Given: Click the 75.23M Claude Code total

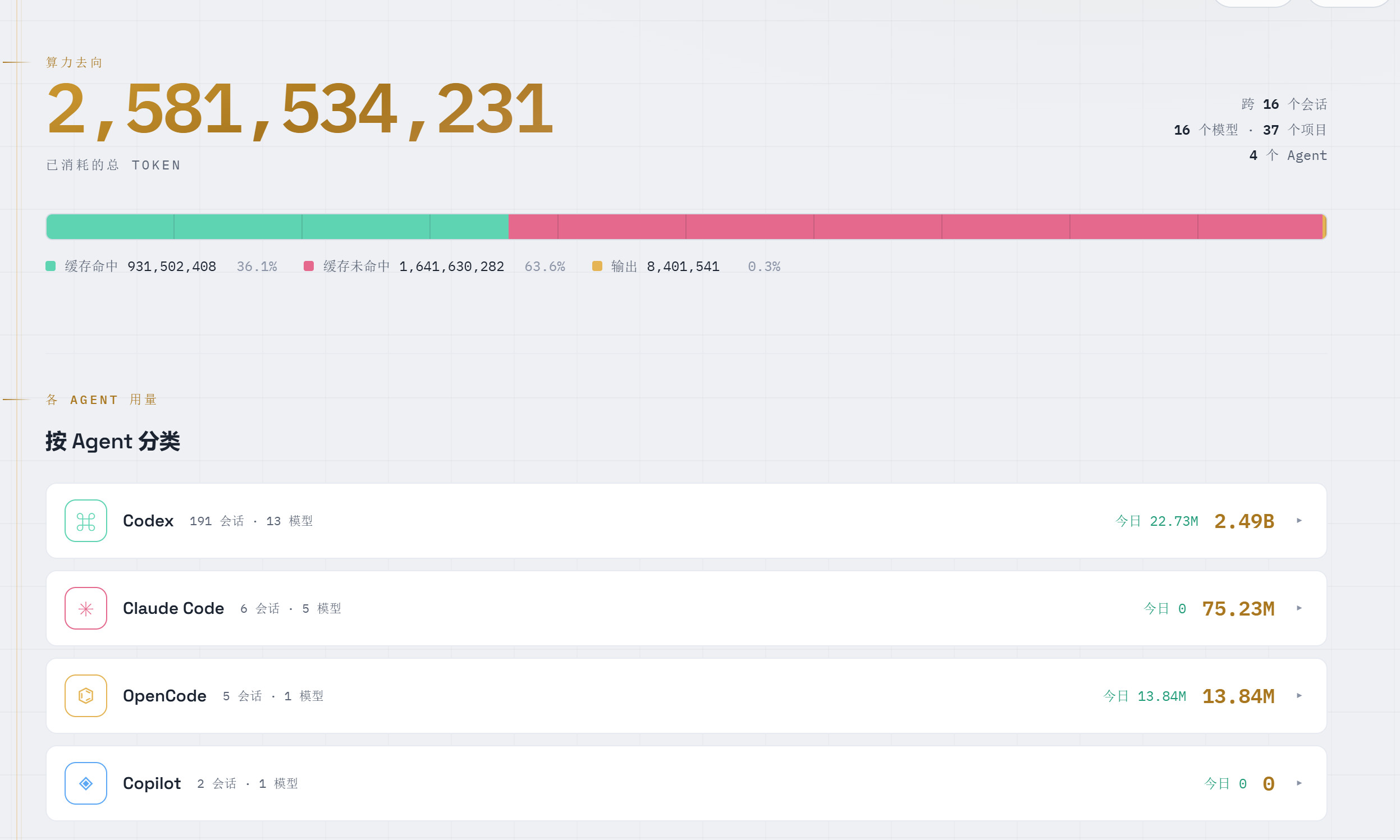Looking at the screenshot, I should pos(1238,608).
